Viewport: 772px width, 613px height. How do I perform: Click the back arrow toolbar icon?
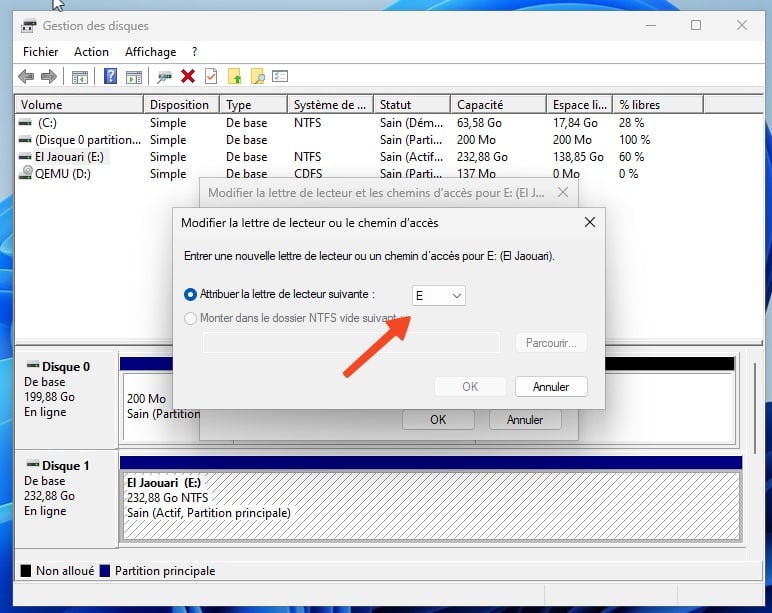[26, 76]
